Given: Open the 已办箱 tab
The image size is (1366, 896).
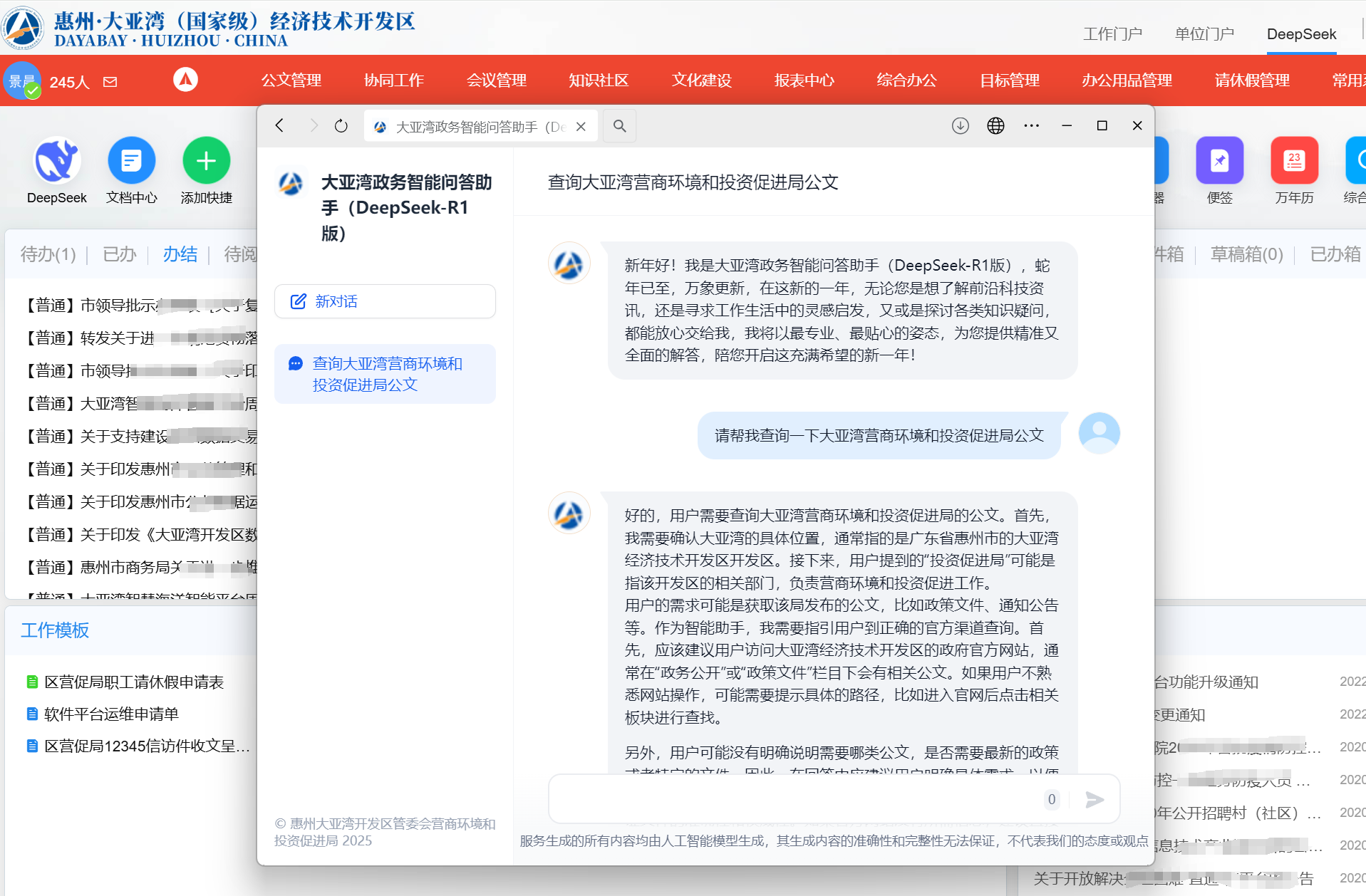Looking at the screenshot, I should click(x=1335, y=254).
